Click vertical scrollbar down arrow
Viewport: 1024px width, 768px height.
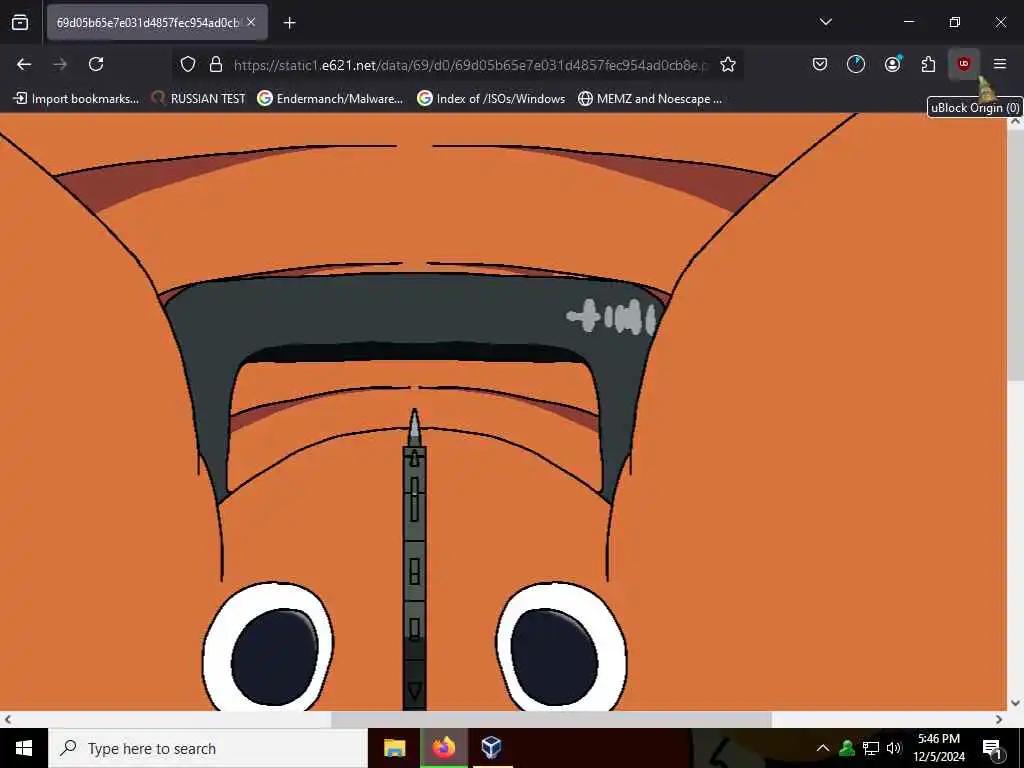point(1015,703)
